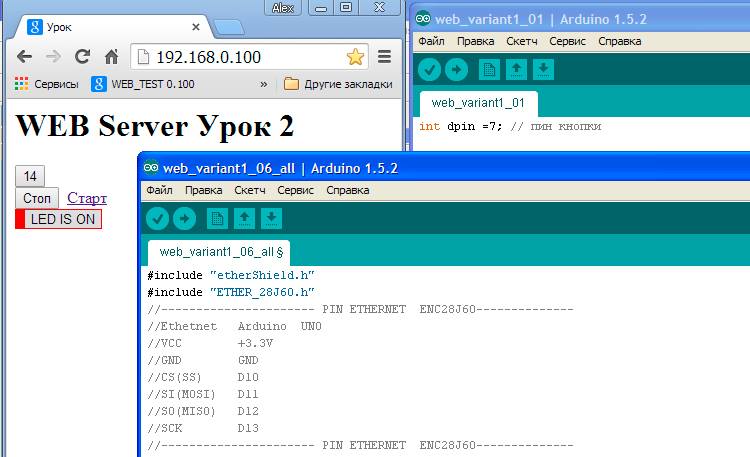
Task: Open Правка menu in web_variant1_06_all window
Action: click(204, 190)
